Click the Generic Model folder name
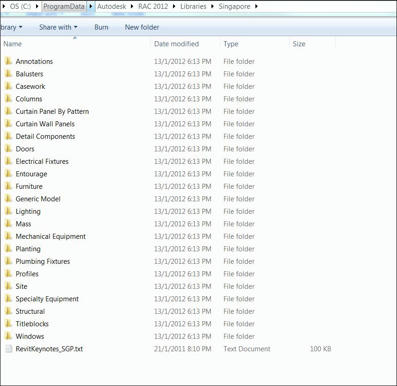Screen dimensions: 397x386 38,199
